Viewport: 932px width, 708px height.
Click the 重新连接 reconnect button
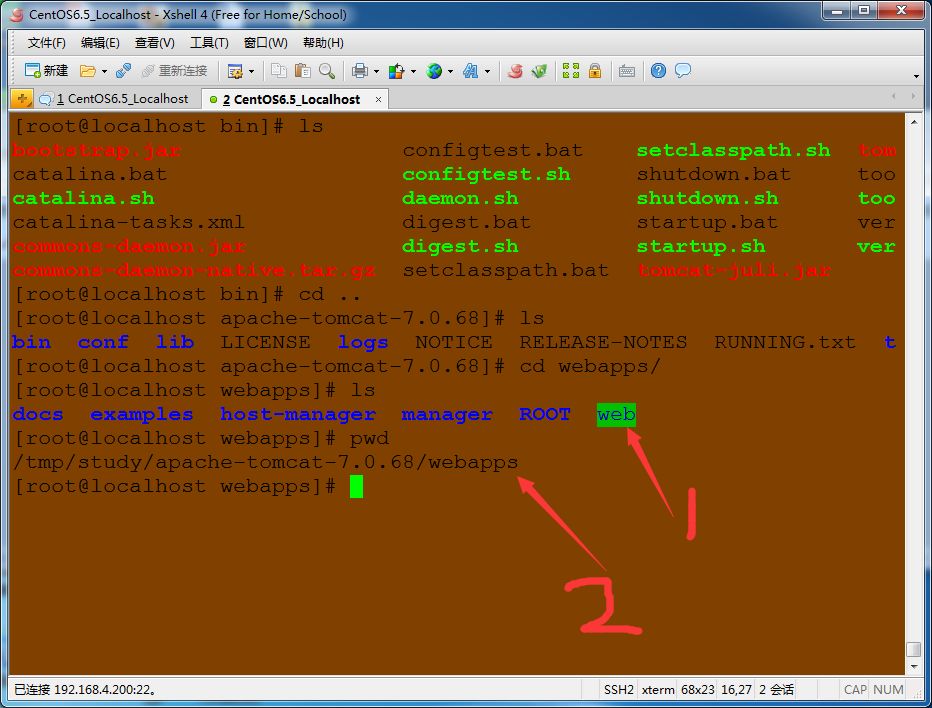174,71
